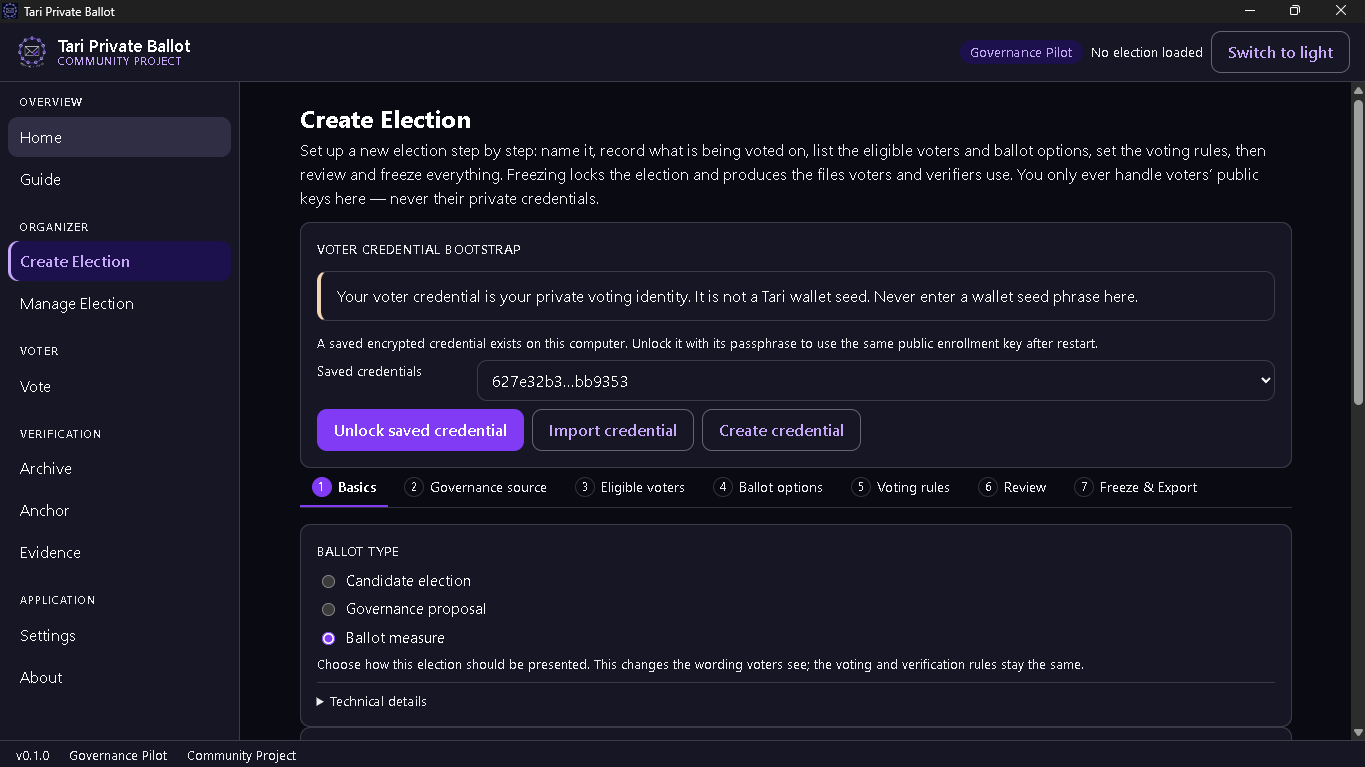Open the Evidence verification page

[x=119, y=552]
